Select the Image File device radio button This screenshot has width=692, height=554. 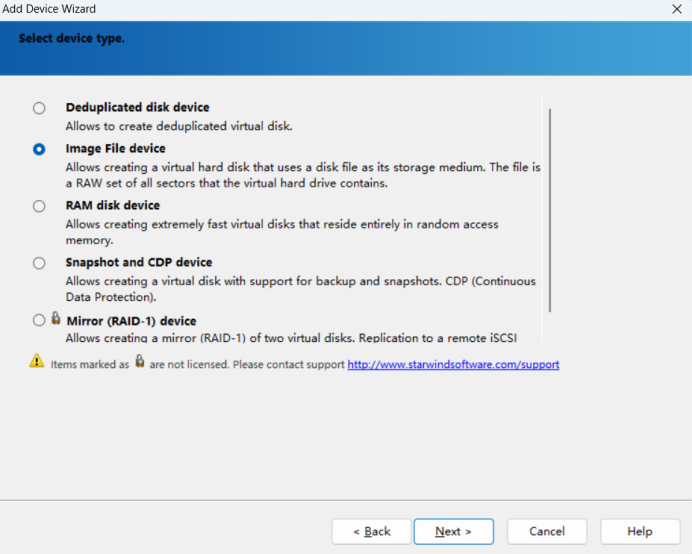(39, 149)
